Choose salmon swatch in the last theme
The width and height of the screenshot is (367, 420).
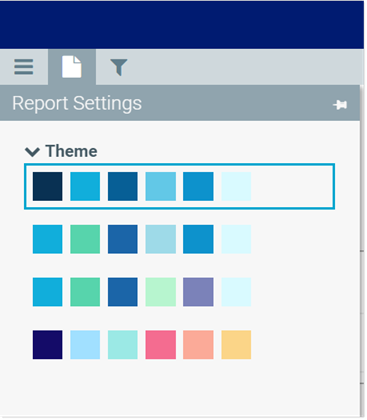(198, 345)
